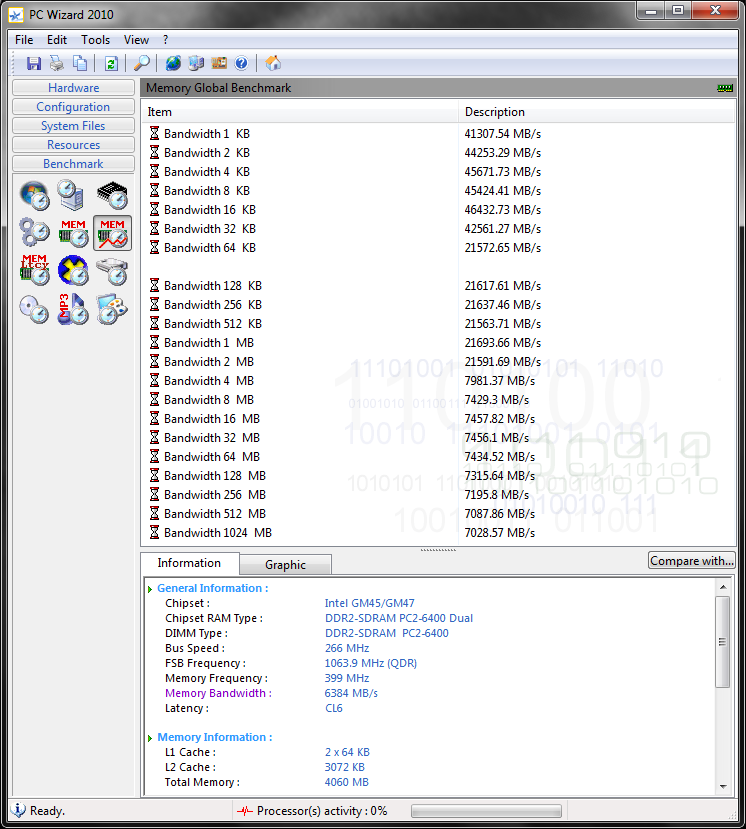The width and height of the screenshot is (746, 829).
Task: Click the Processor(s) activity status text
Action: point(322,811)
